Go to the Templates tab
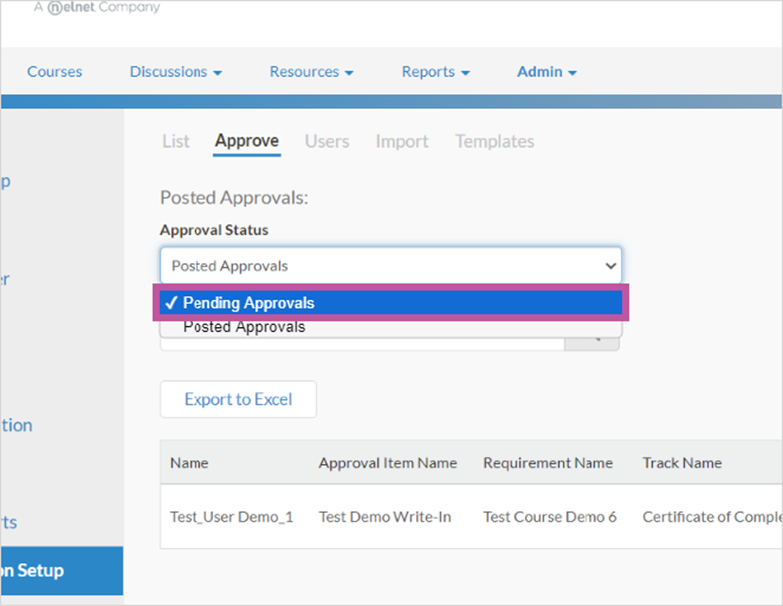 point(494,142)
